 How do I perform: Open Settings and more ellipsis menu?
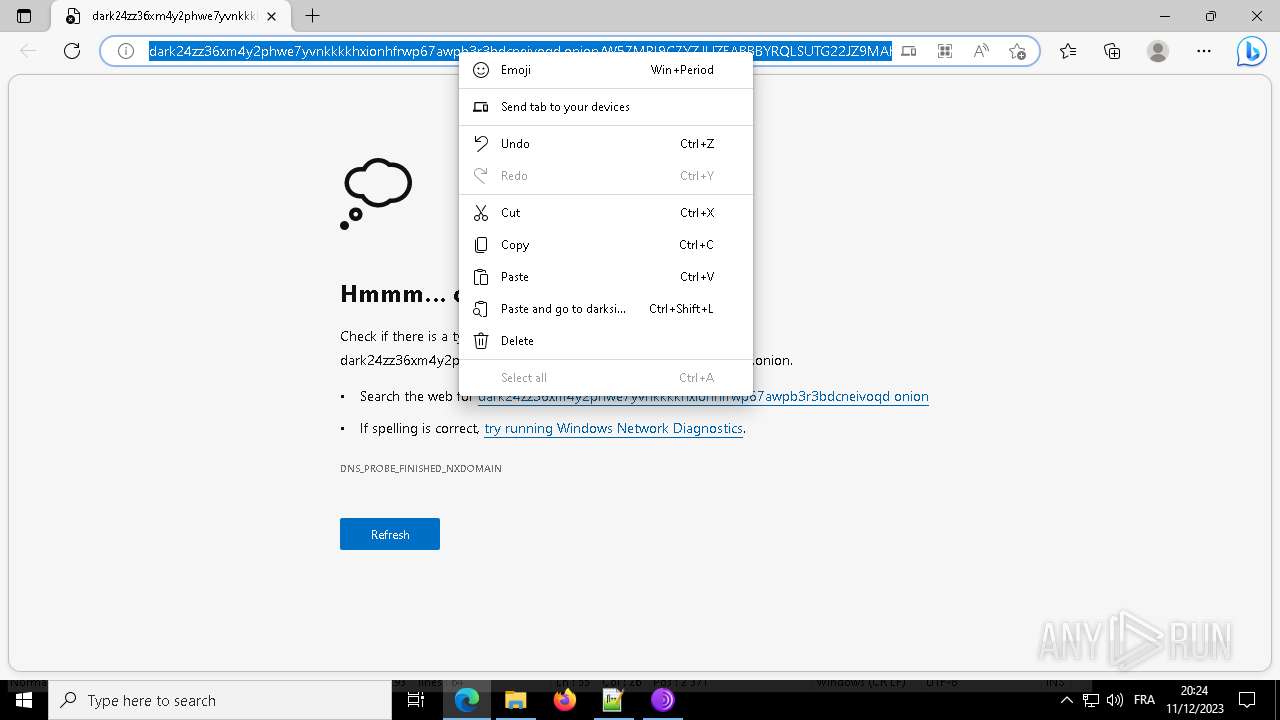pyautogui.click(x=1204, y=51)
